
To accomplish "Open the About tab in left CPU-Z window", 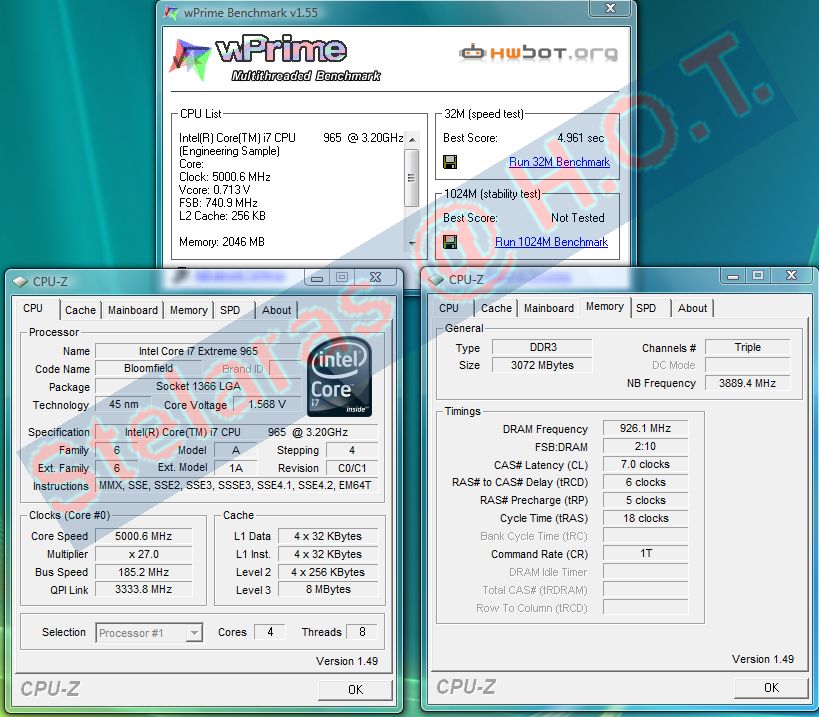I will click(276, 310).
